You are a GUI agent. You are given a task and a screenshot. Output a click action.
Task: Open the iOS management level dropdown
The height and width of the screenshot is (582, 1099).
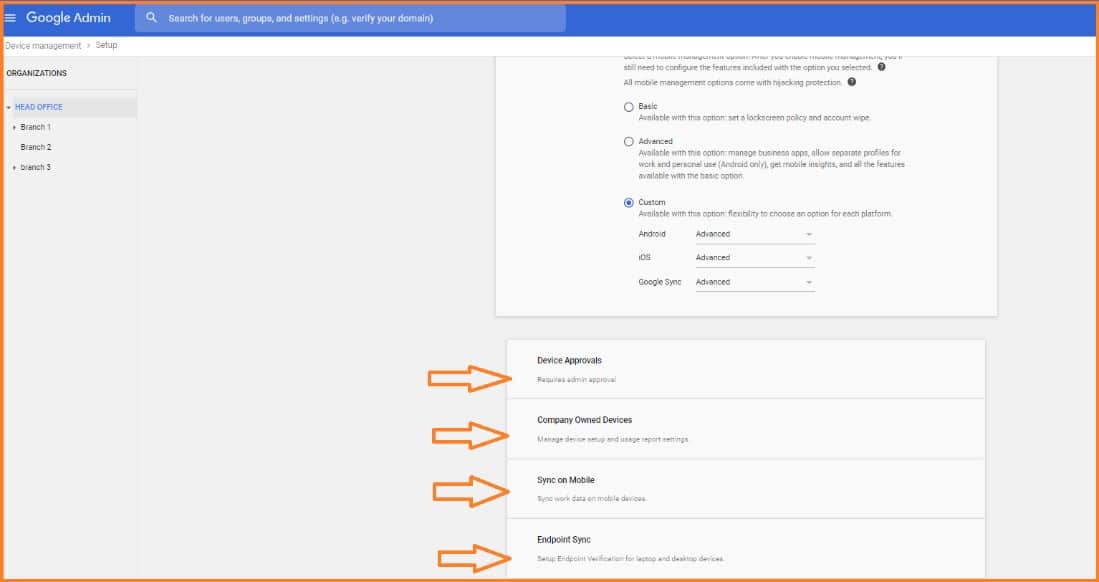pos(755,258)
